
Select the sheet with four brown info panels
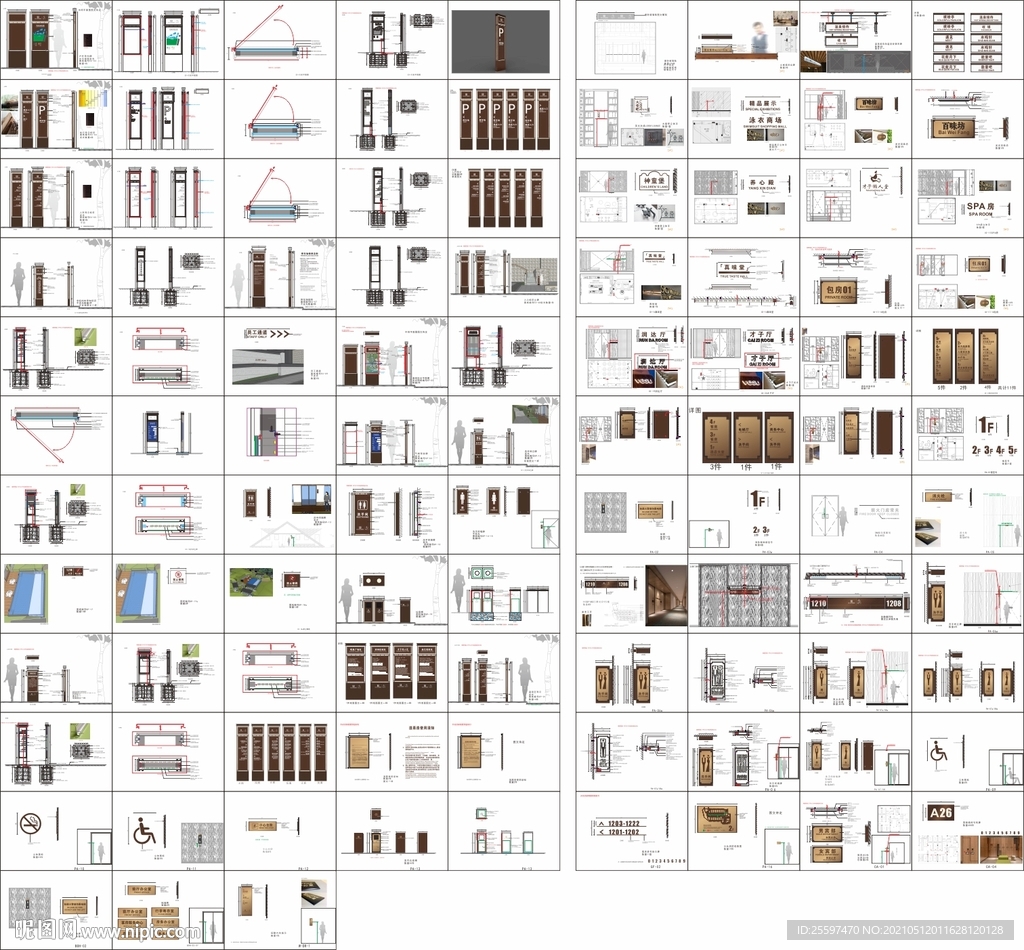(392, 673)
